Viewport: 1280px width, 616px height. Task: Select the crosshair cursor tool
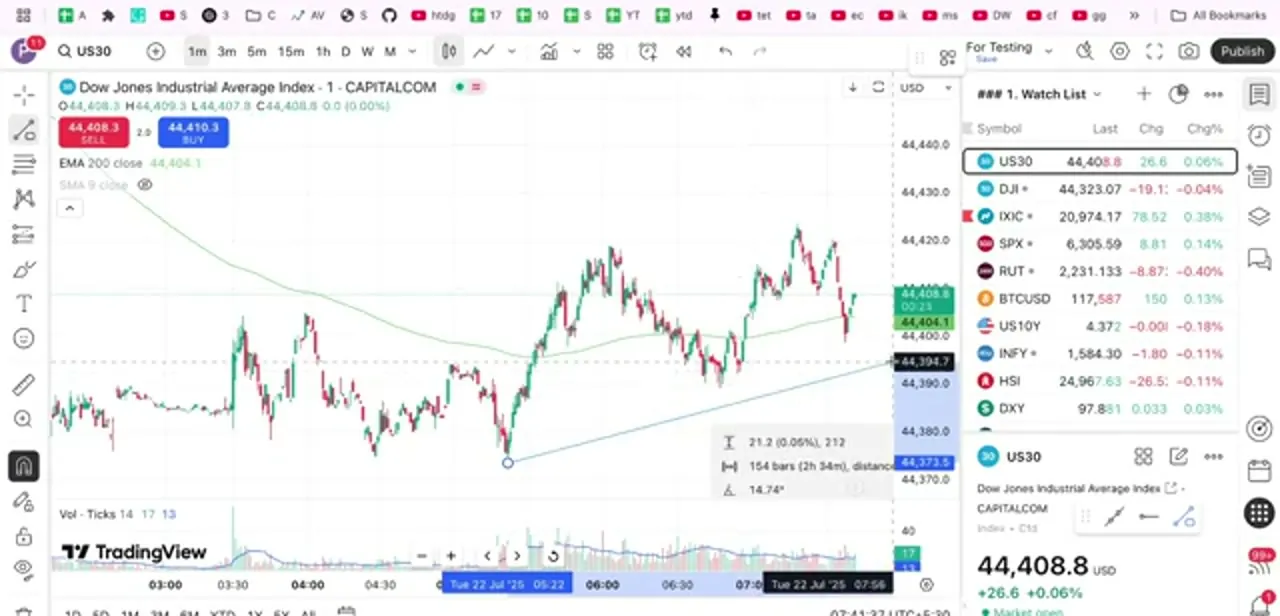pos(24,96)
